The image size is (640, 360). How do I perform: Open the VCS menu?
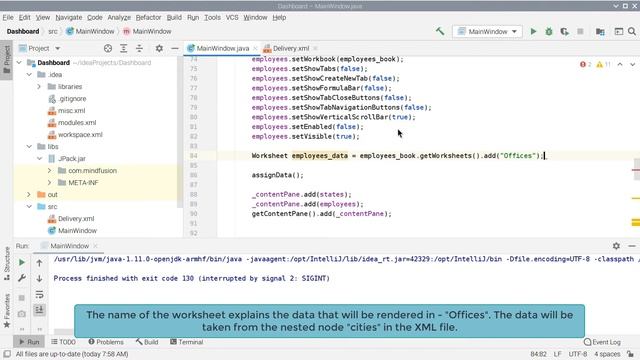coord(232,18)
